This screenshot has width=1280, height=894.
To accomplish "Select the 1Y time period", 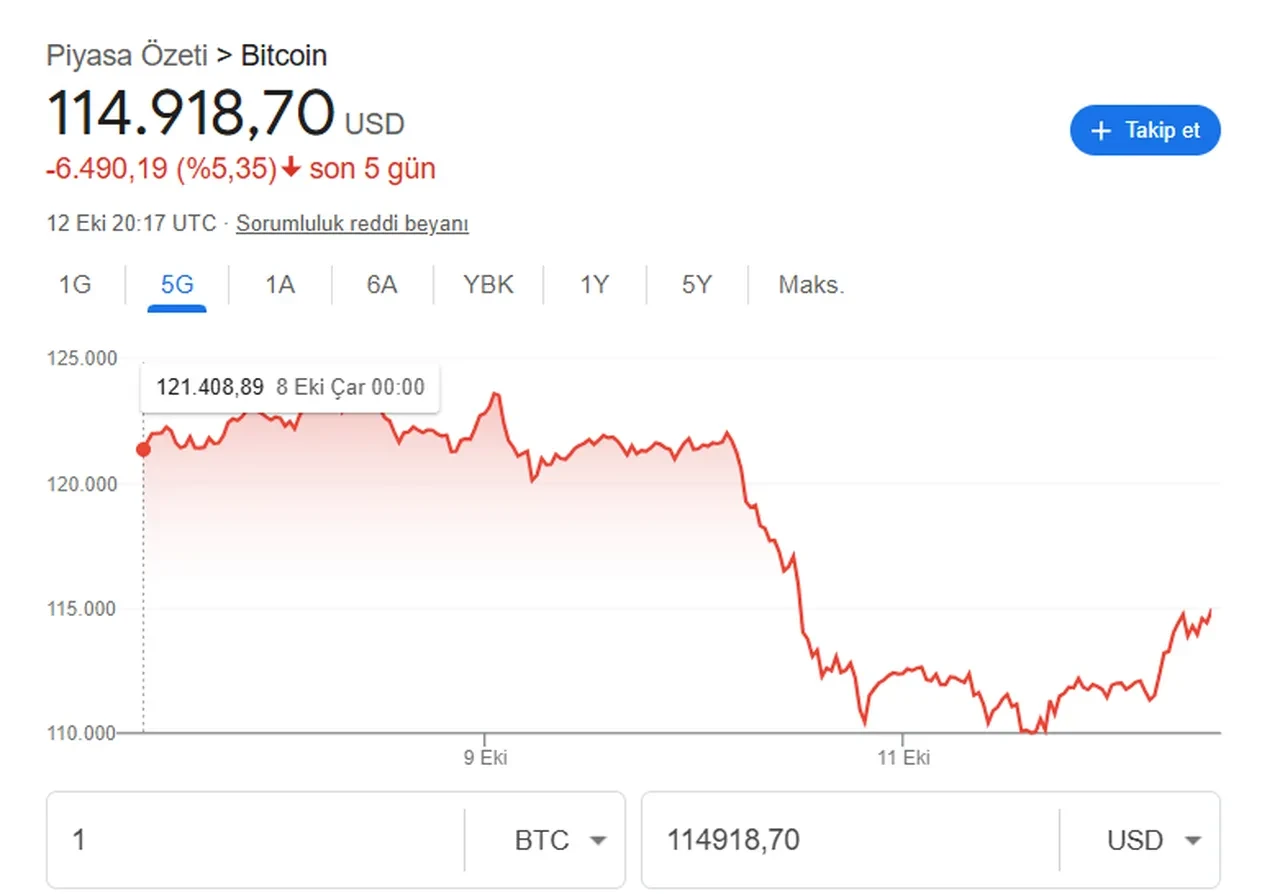I will [x=594, y=284].
